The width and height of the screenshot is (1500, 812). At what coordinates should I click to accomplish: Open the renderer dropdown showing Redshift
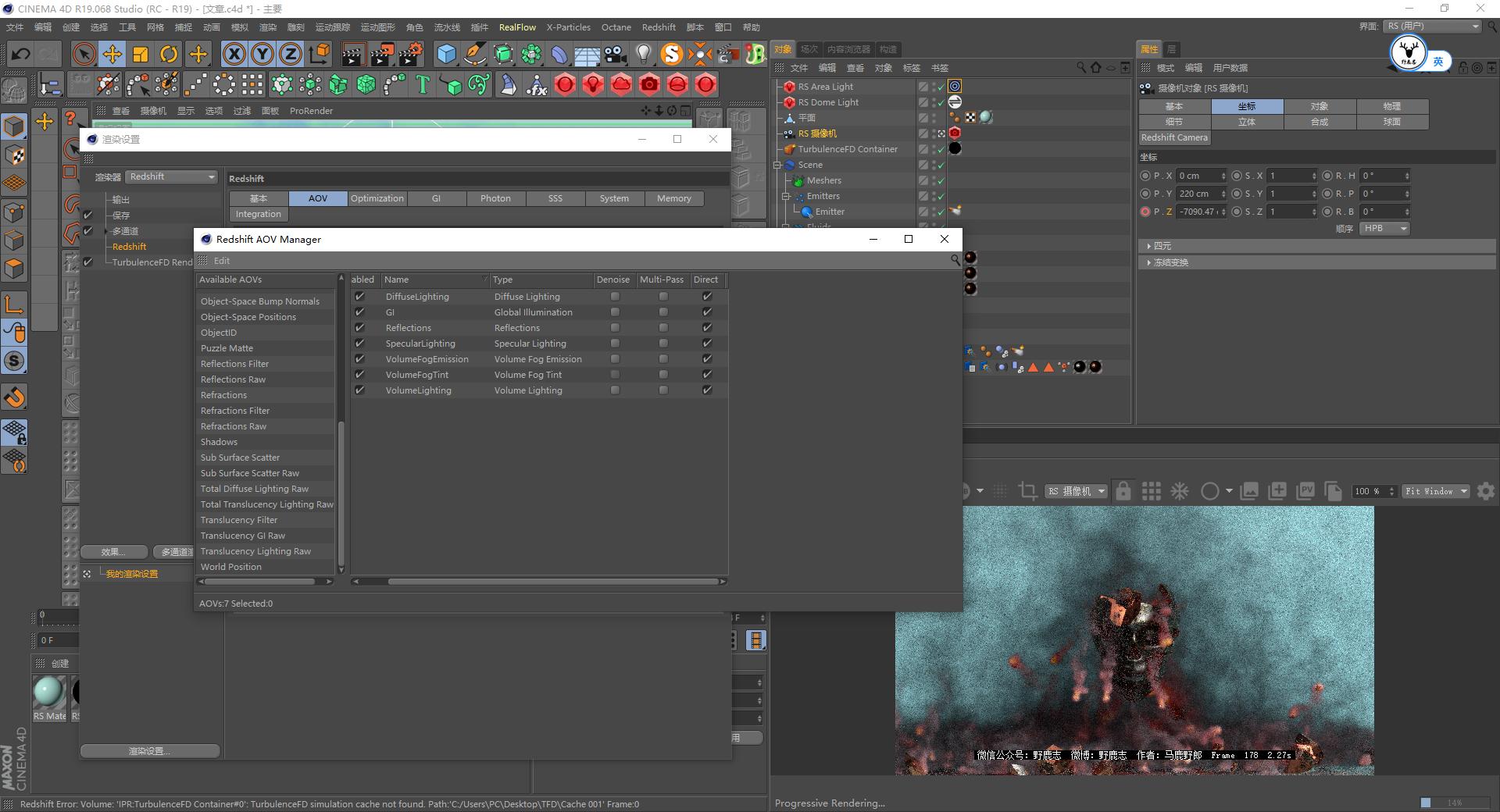pyautogui.click(x=172, y=177)
